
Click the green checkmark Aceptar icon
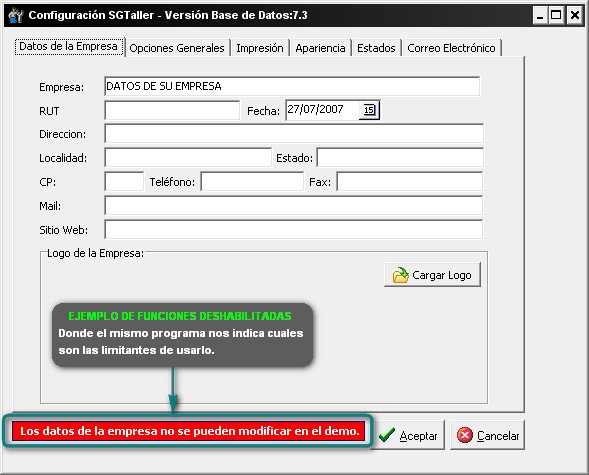point(387,435)
